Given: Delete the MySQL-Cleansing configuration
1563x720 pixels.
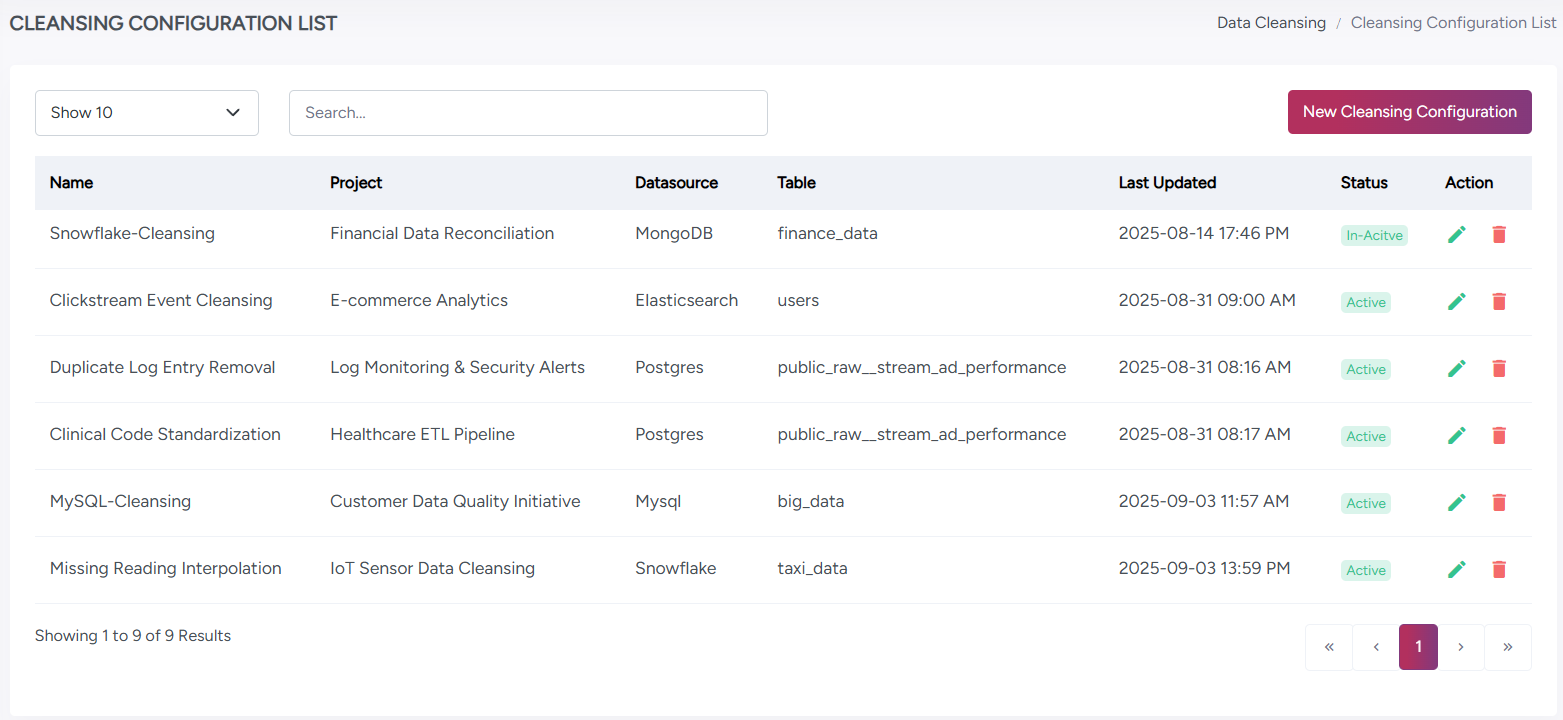Looking at the screenshot, I should [x=1498, y=502].
